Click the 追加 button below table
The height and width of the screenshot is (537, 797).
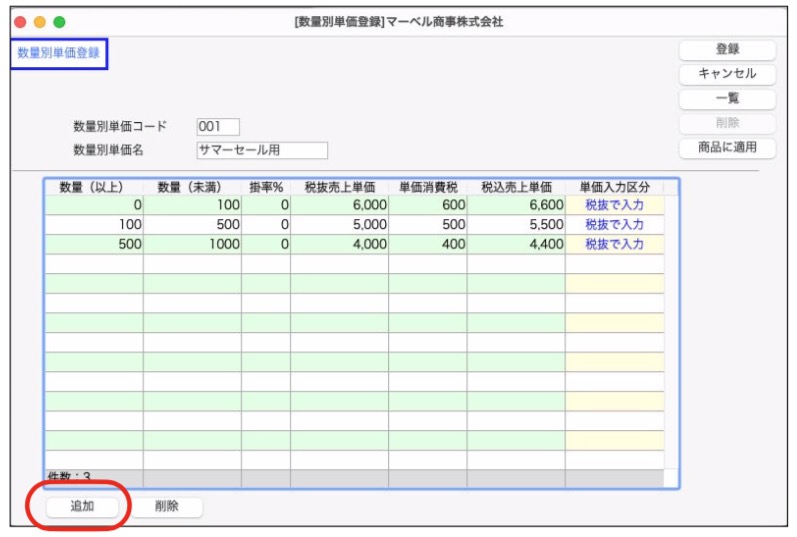[82, 506]
